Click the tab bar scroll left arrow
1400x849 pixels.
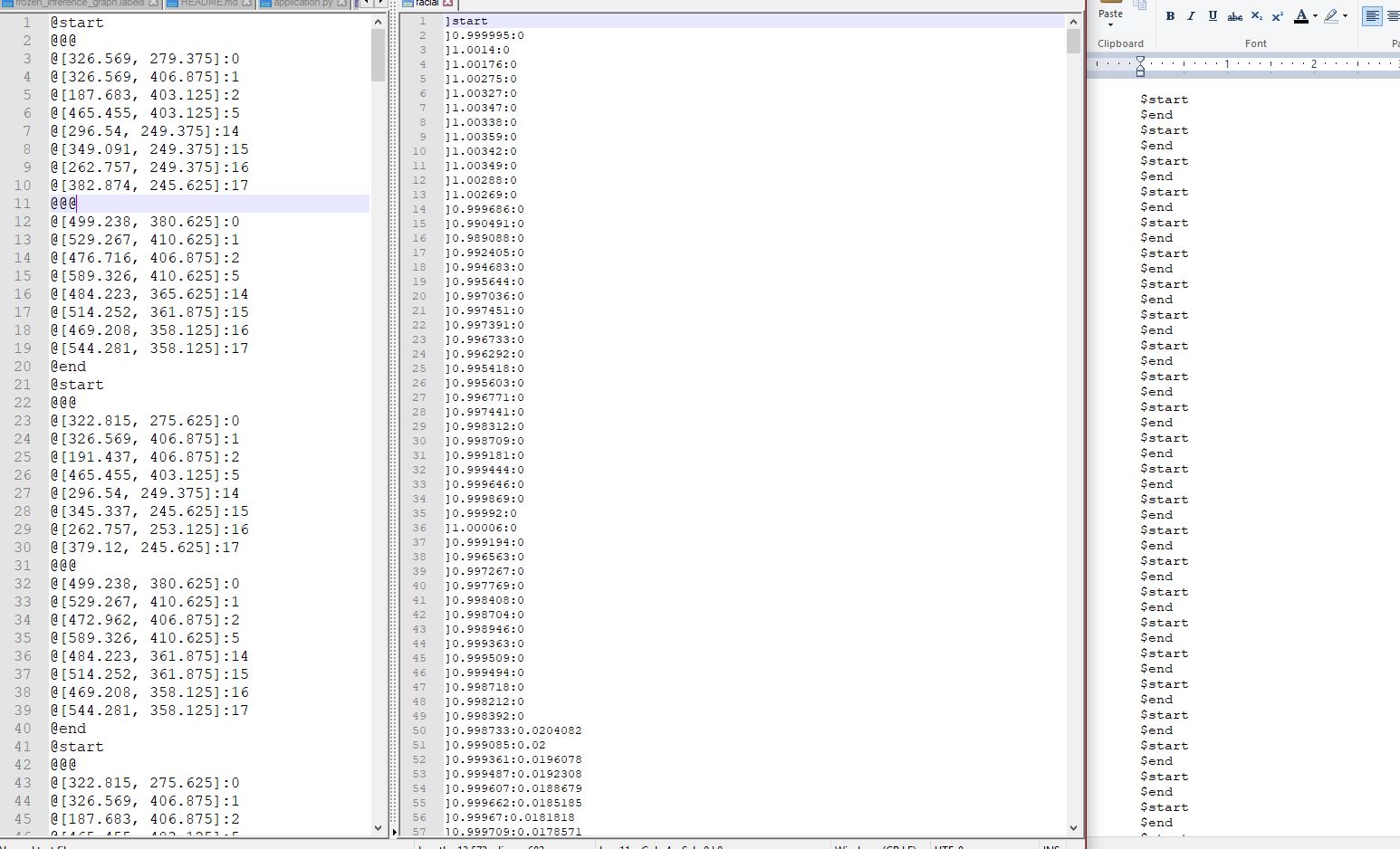(x=367, y=4)
